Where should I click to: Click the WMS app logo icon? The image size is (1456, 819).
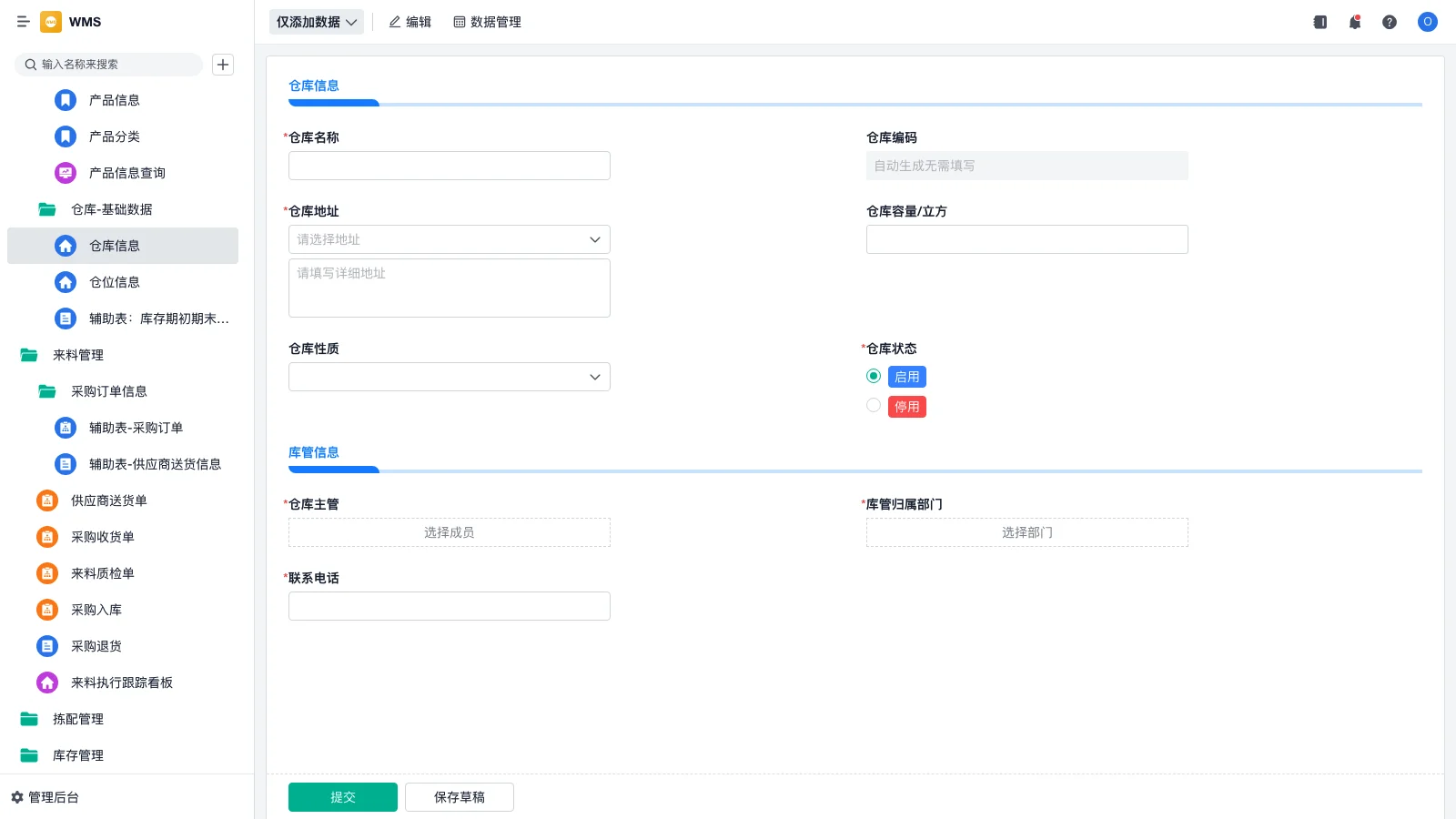pyautogui.click(x=51, y=22)
